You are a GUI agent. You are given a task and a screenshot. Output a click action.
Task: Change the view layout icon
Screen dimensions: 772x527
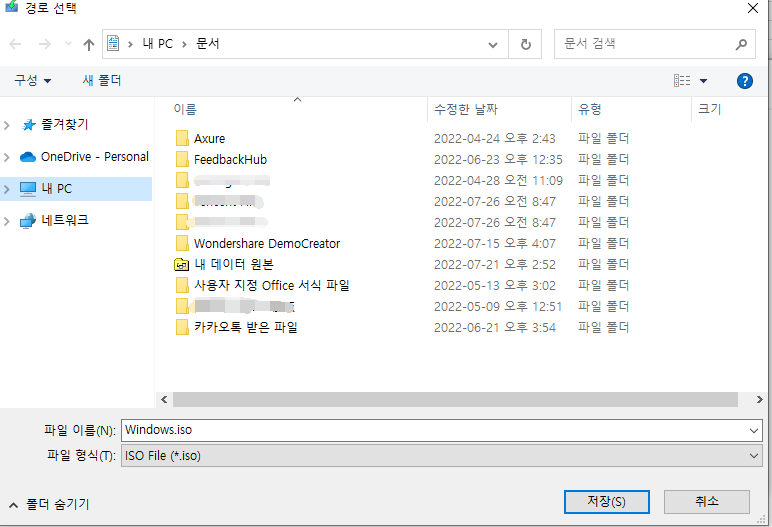click(682, 80)
